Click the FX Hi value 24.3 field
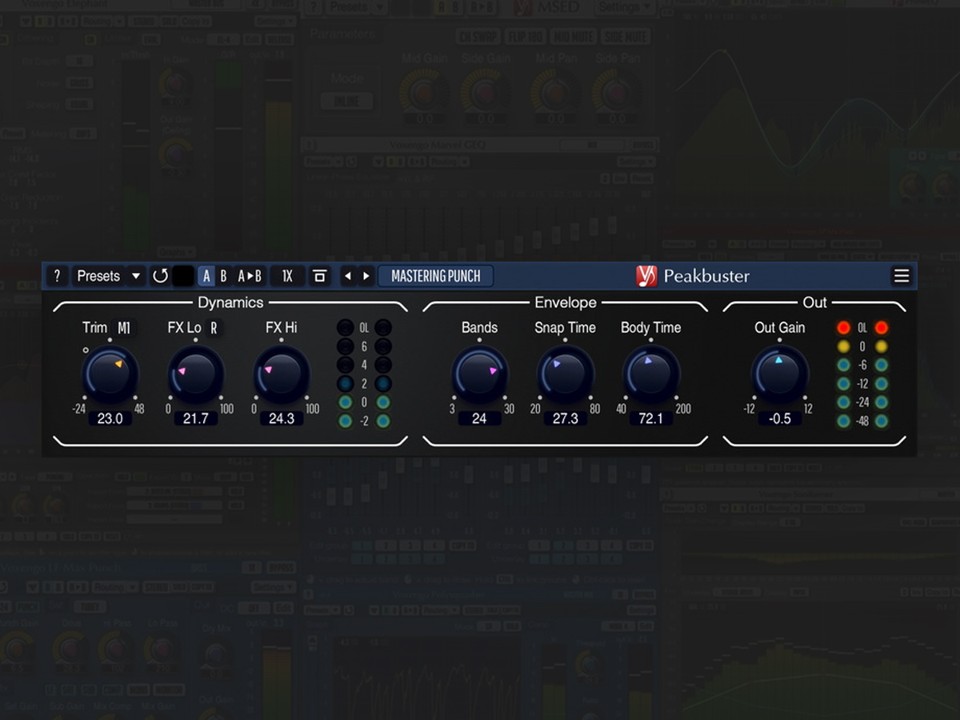 click(x=282, y=419)
